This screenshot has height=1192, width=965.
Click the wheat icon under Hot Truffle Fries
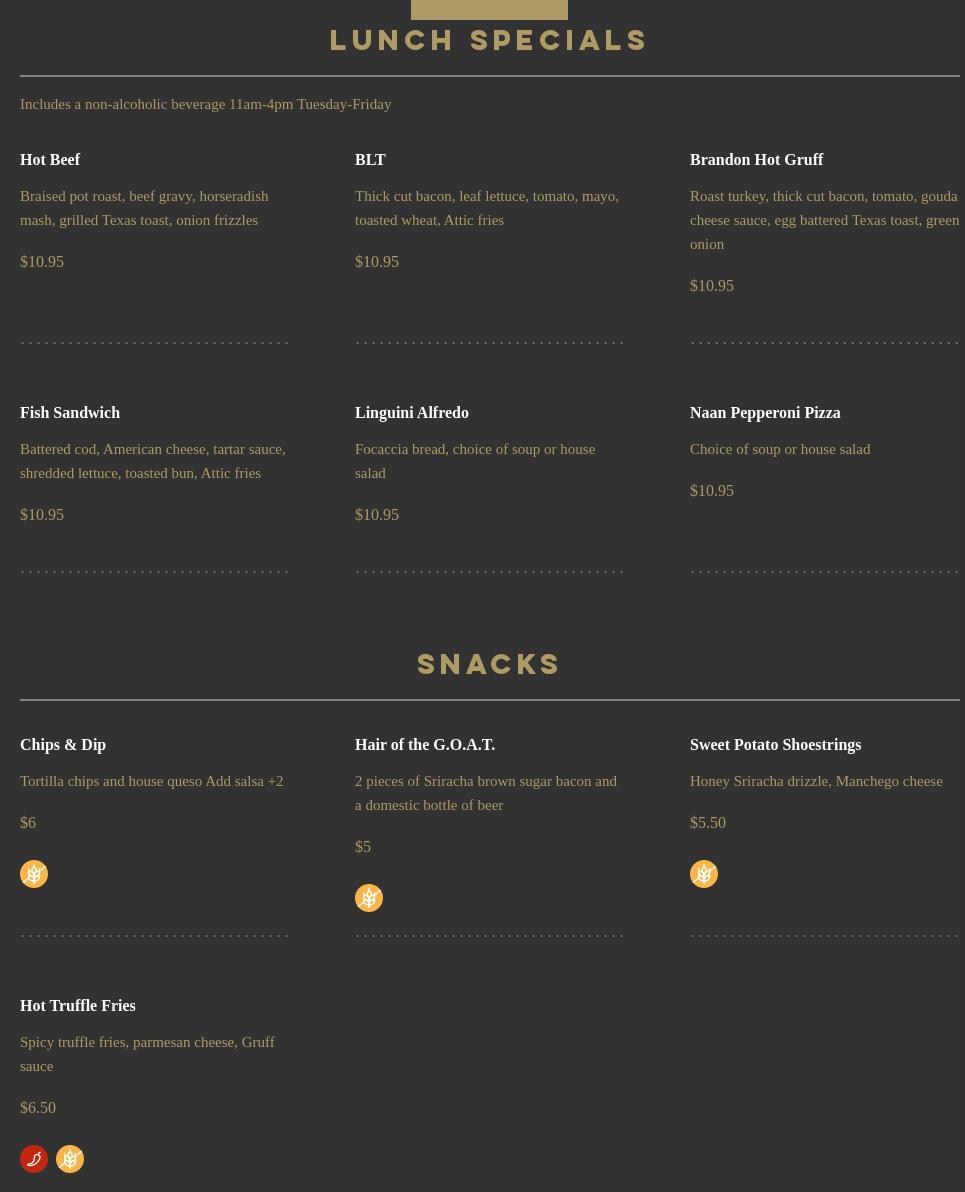(x=70, y=1159)
